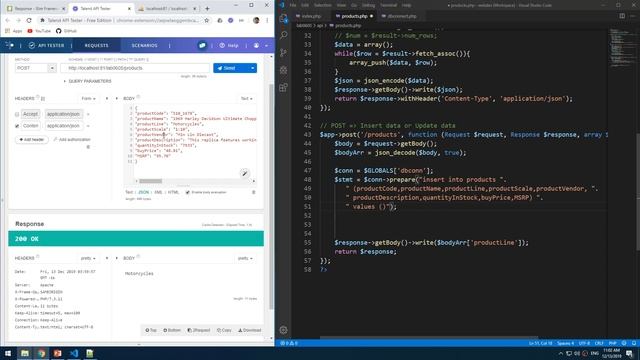Switch to Visual Studio Code in taskbar
This screenshot has height=360, width=640.
[x=74, y=353]
